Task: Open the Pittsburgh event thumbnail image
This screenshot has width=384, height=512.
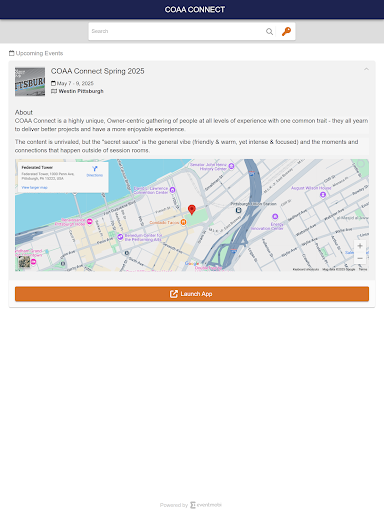Action: 30,82
